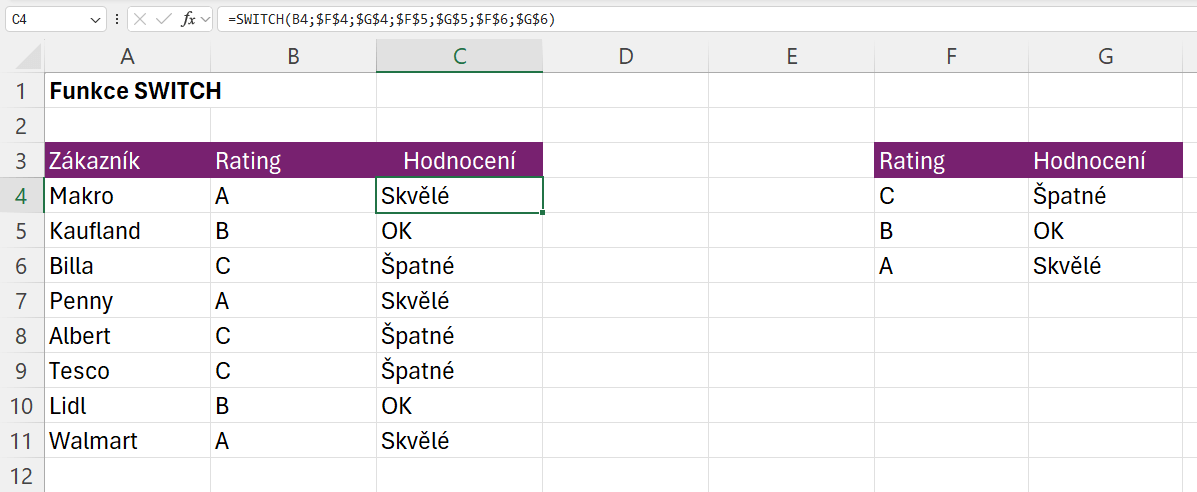Select the cell containing Kaufland

click(127, 231)
